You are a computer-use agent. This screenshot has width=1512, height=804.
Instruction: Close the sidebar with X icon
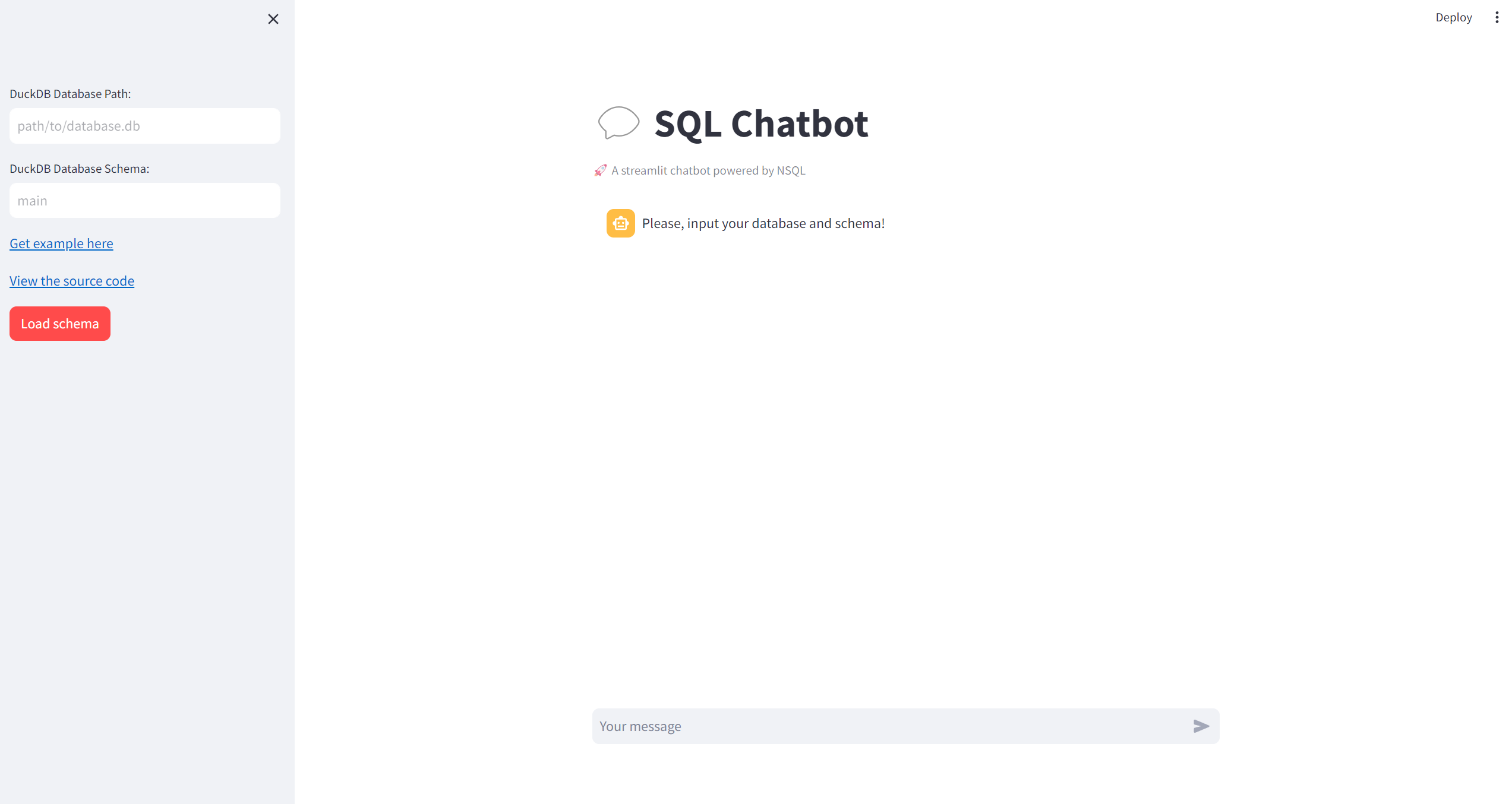click(273, 19)
